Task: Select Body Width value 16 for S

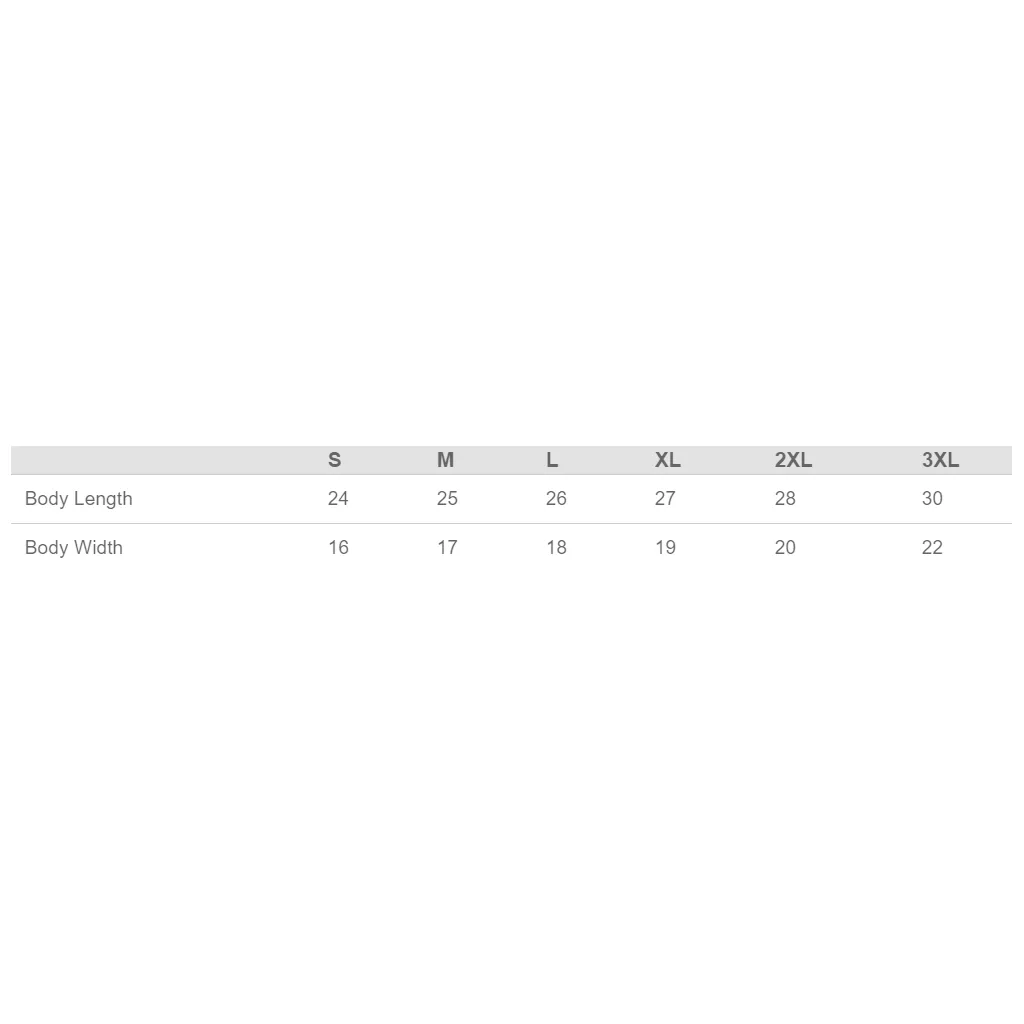Action: click(x=338, y=548)
